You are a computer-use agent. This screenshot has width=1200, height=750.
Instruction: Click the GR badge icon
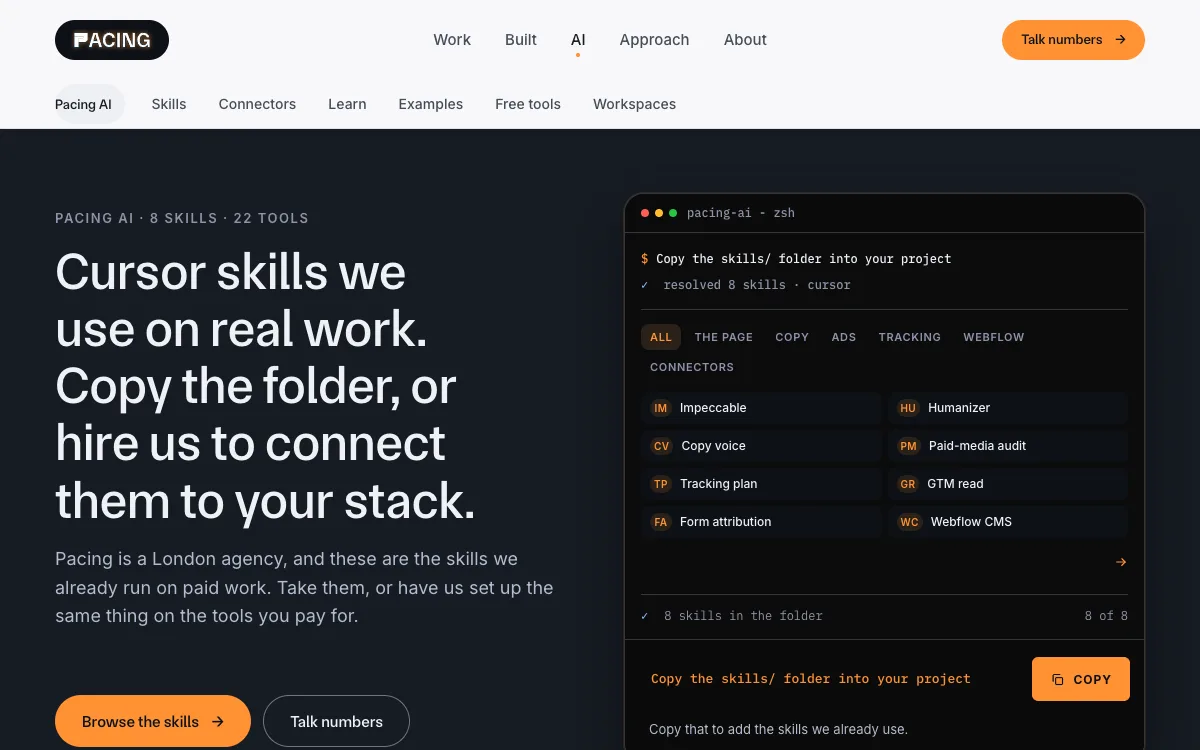coord(908,484)
